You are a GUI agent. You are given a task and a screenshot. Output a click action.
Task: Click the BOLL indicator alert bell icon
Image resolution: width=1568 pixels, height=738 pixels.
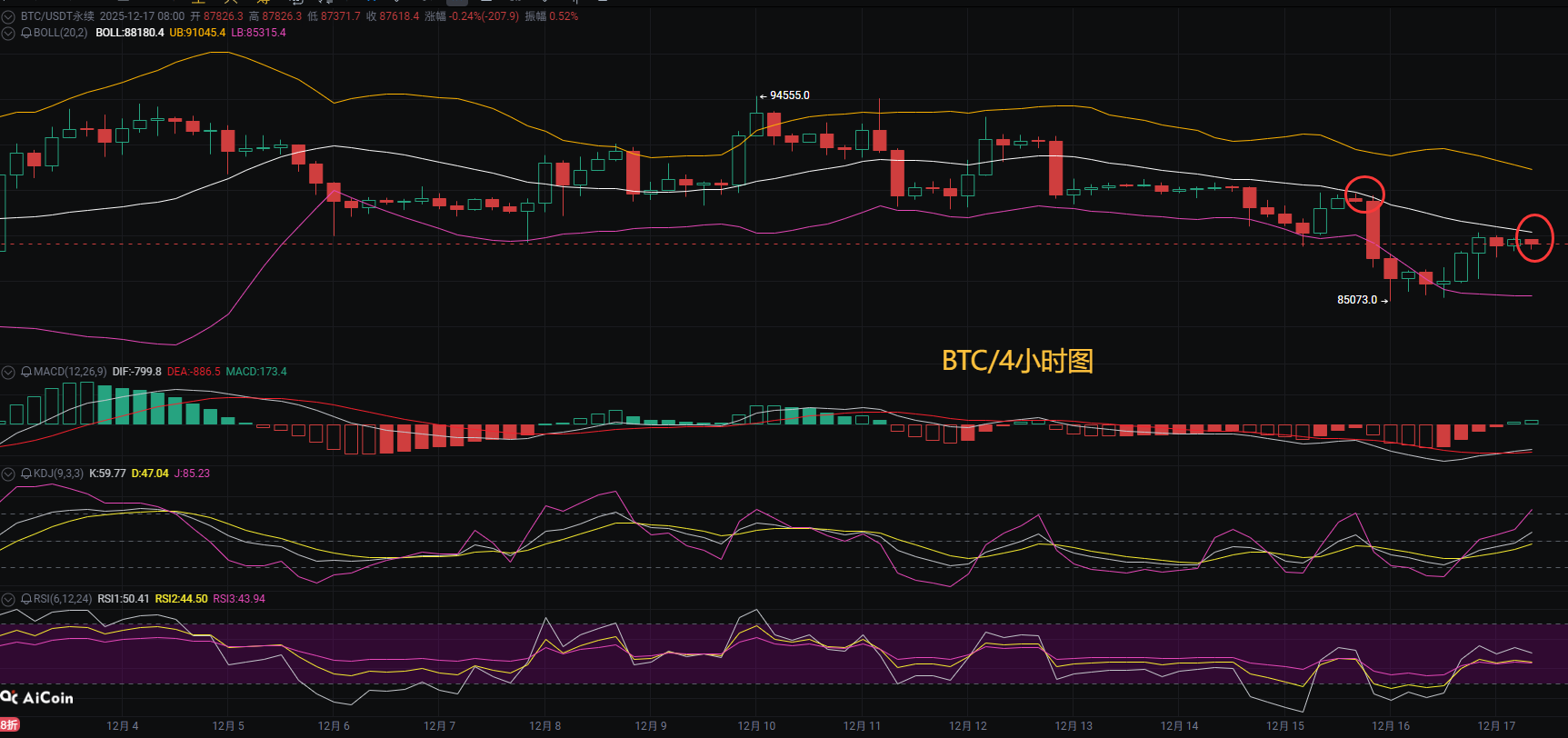[x=26, y=33]
